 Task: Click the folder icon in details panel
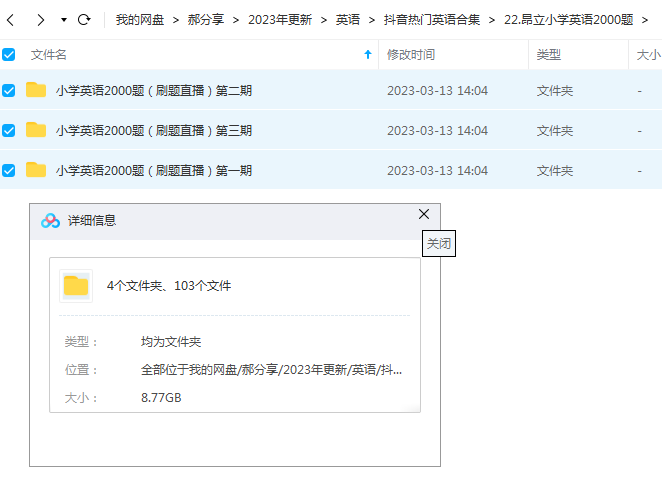click(76, 286)
